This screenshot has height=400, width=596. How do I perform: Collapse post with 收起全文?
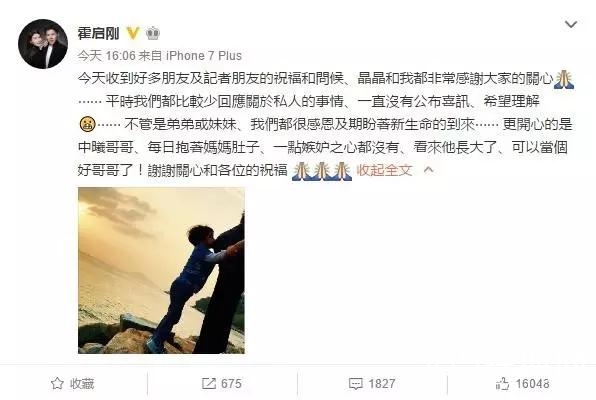pos(384,170)
